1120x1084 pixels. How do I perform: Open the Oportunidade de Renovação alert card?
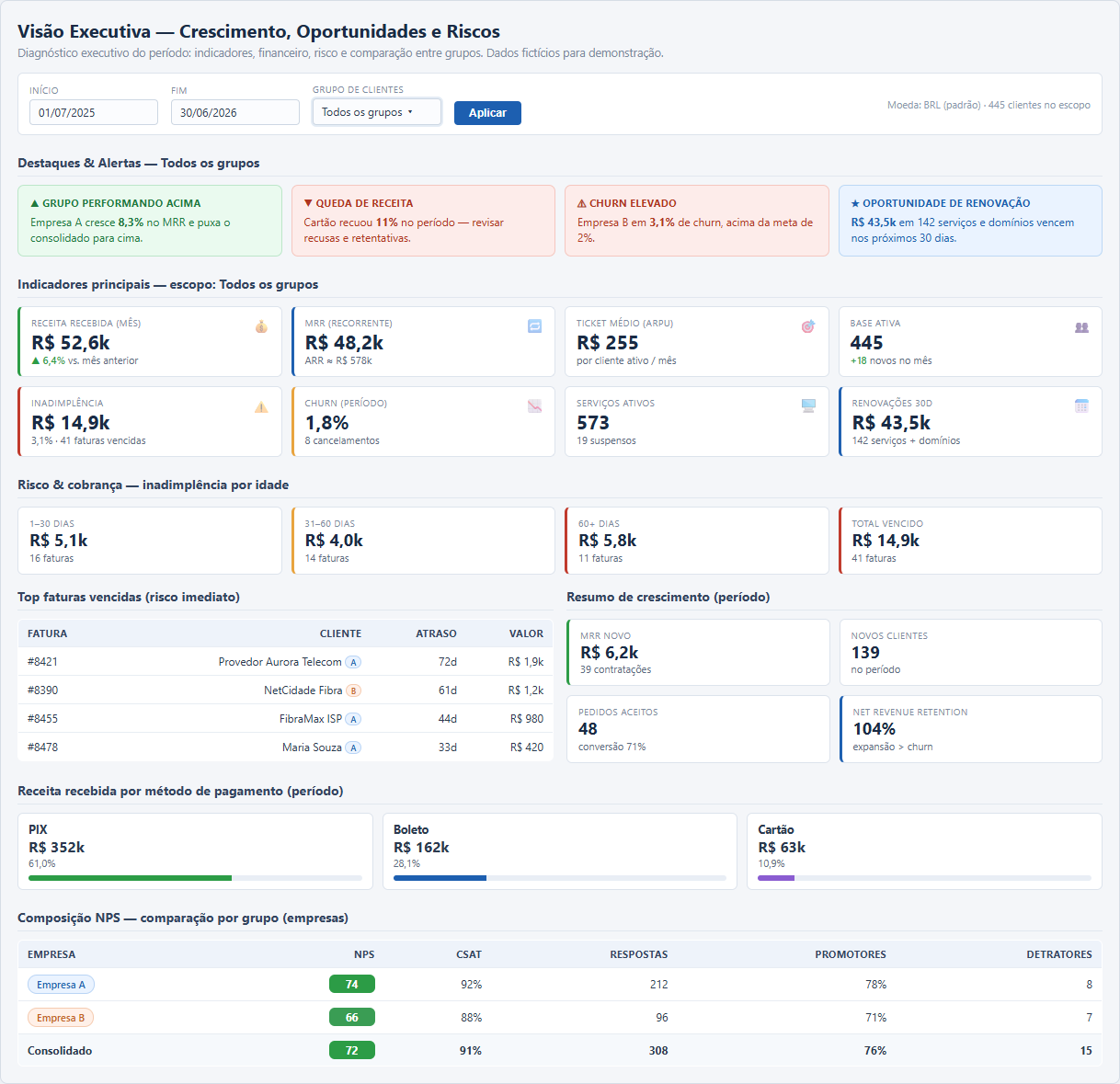click(x=970, y=221)
